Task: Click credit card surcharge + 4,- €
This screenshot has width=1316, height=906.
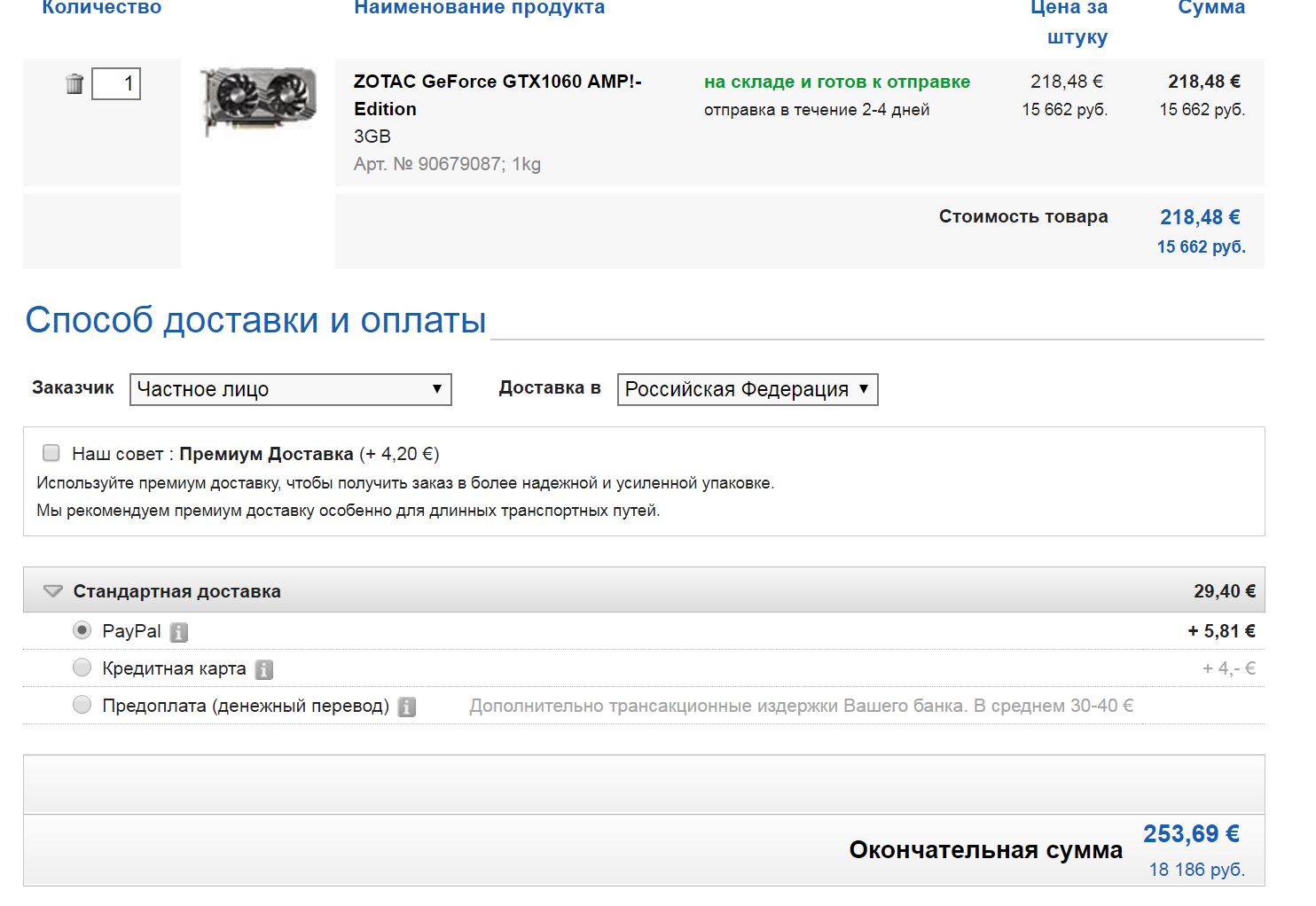Action: (x=1229, y=668)
